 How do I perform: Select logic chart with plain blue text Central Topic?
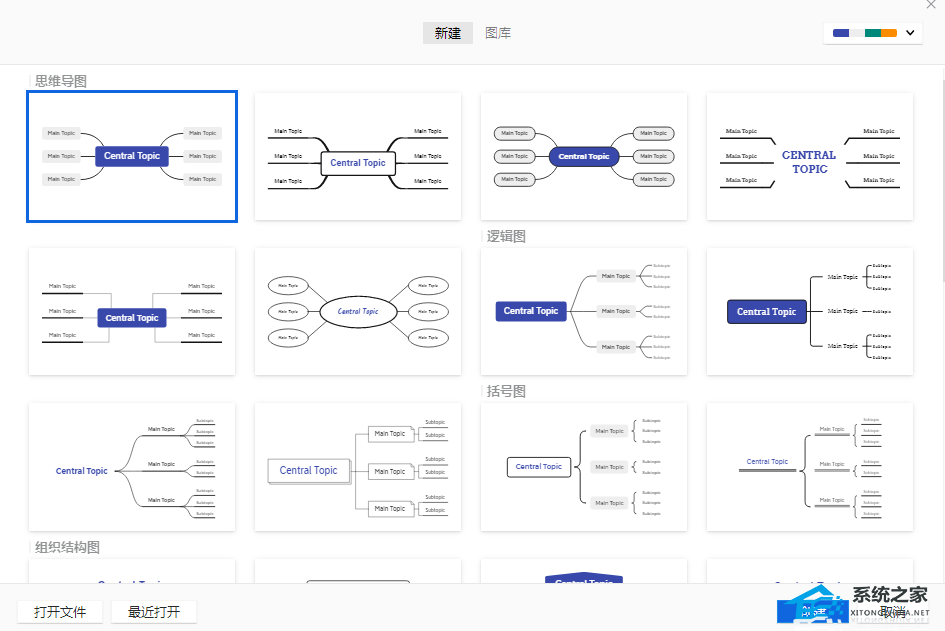(x=132, y=467)
